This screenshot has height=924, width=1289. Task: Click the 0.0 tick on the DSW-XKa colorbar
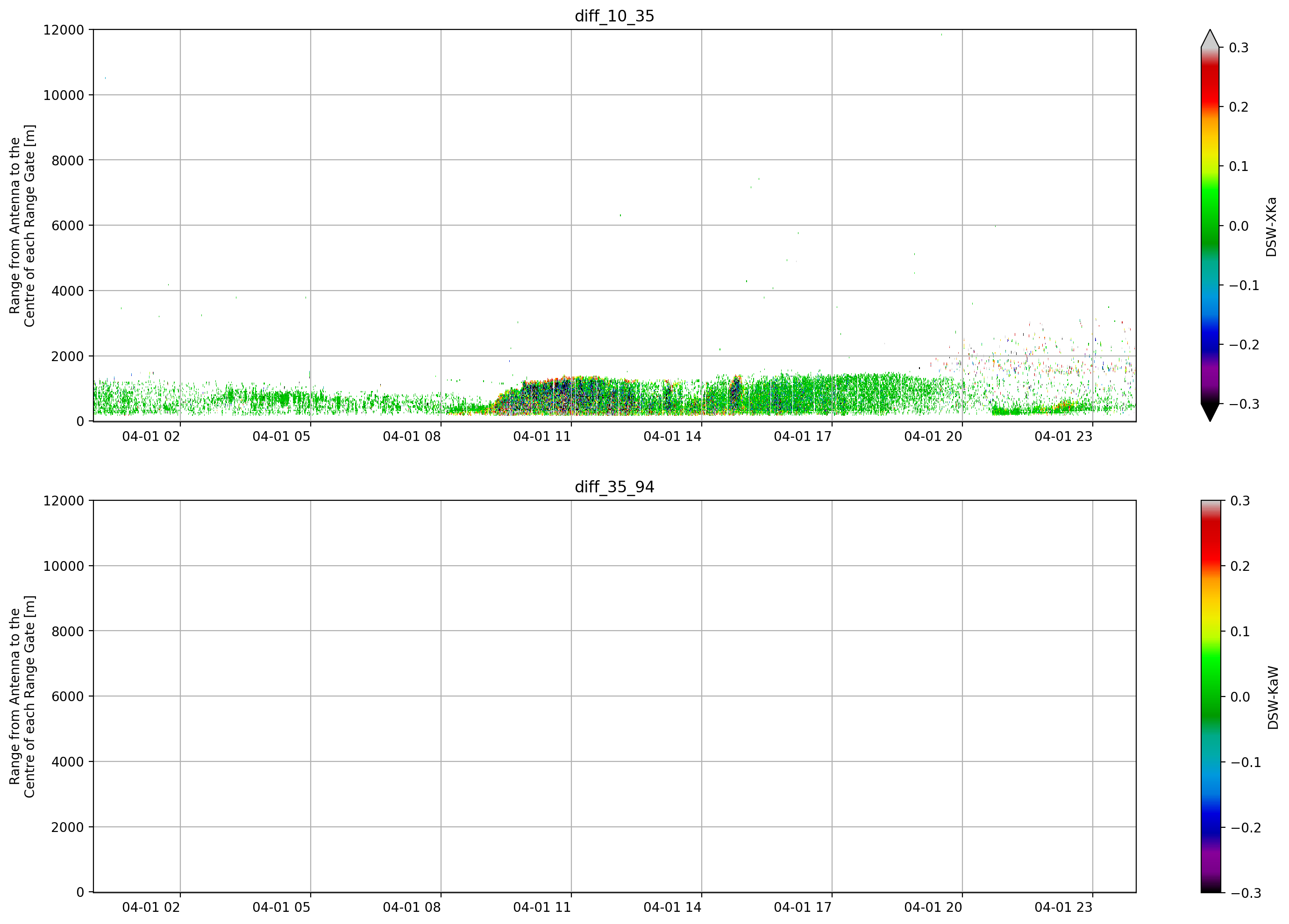click(1239, 226)
